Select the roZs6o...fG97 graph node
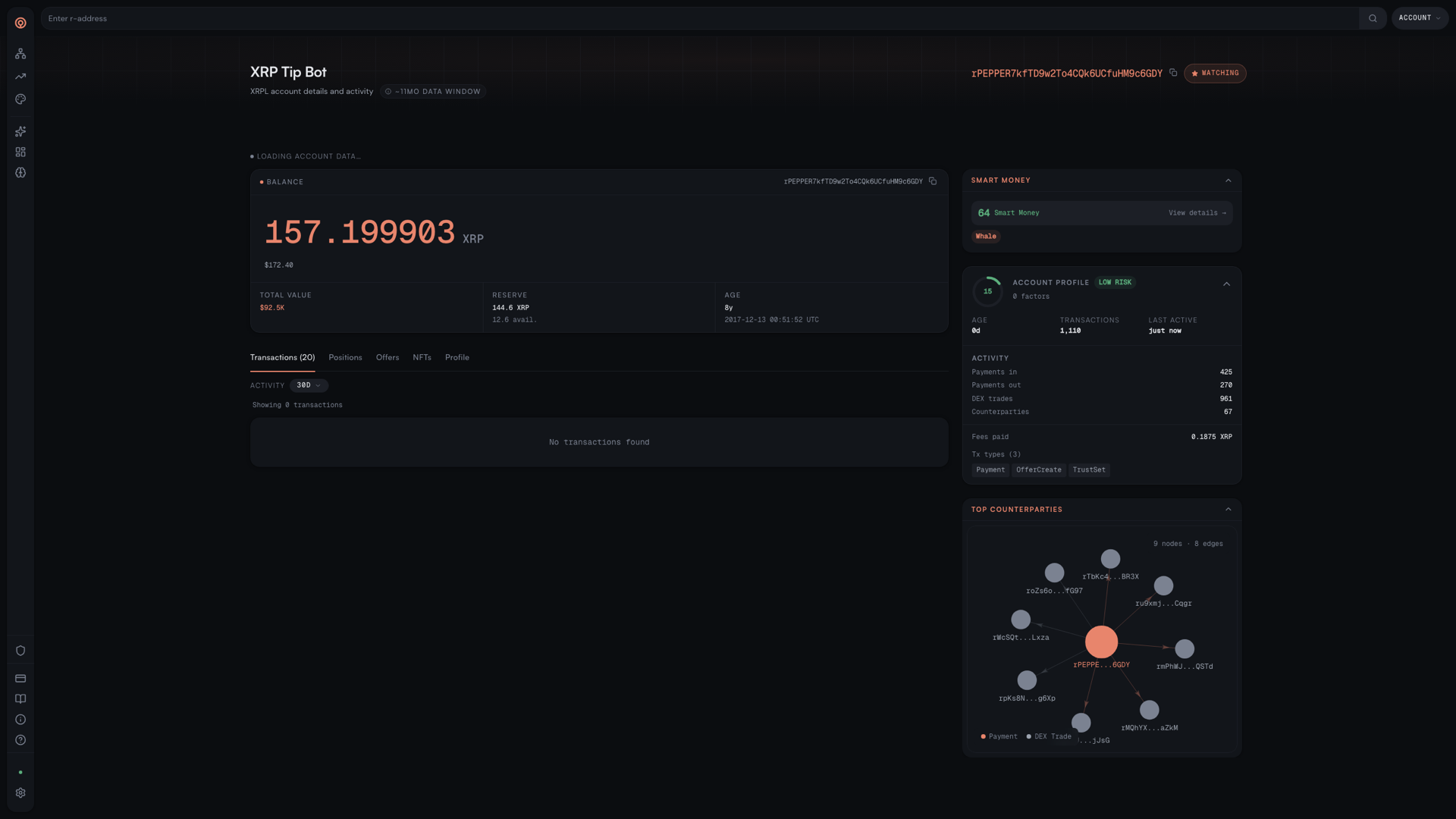This screenshot has width=1456, height=819. pyautogui.click(x=1054, y=573)
